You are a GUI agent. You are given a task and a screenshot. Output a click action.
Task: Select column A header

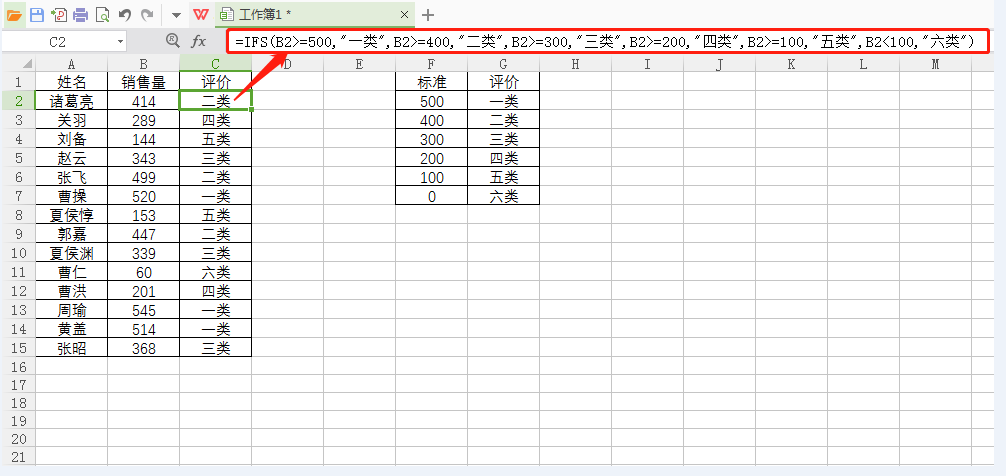(71, 64)
